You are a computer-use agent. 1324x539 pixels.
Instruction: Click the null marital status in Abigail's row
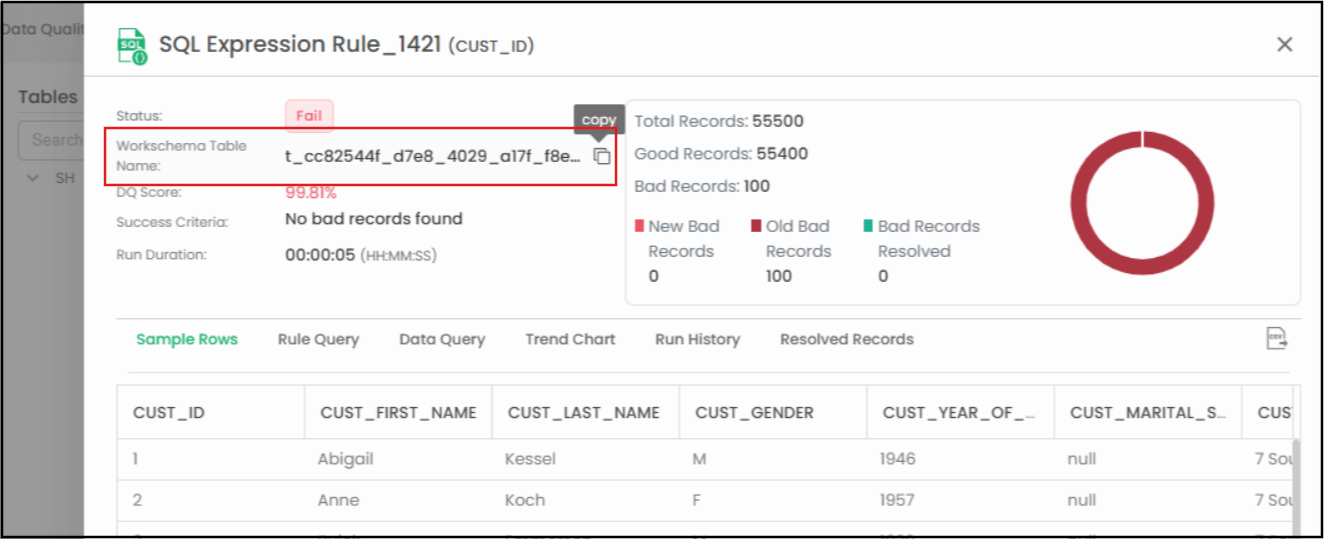[x=1081, y=459]
